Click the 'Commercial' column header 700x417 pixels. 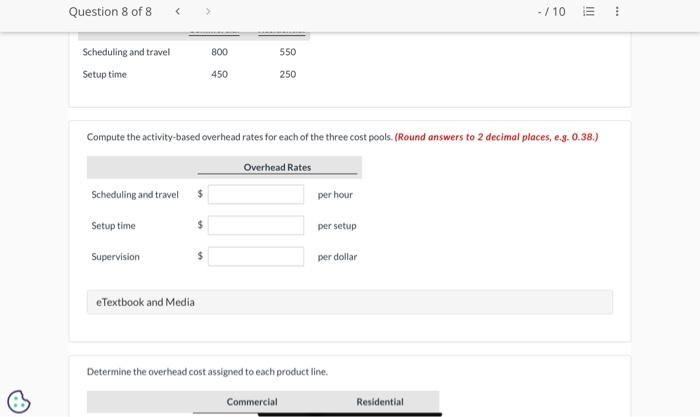[x=252, y=402]
